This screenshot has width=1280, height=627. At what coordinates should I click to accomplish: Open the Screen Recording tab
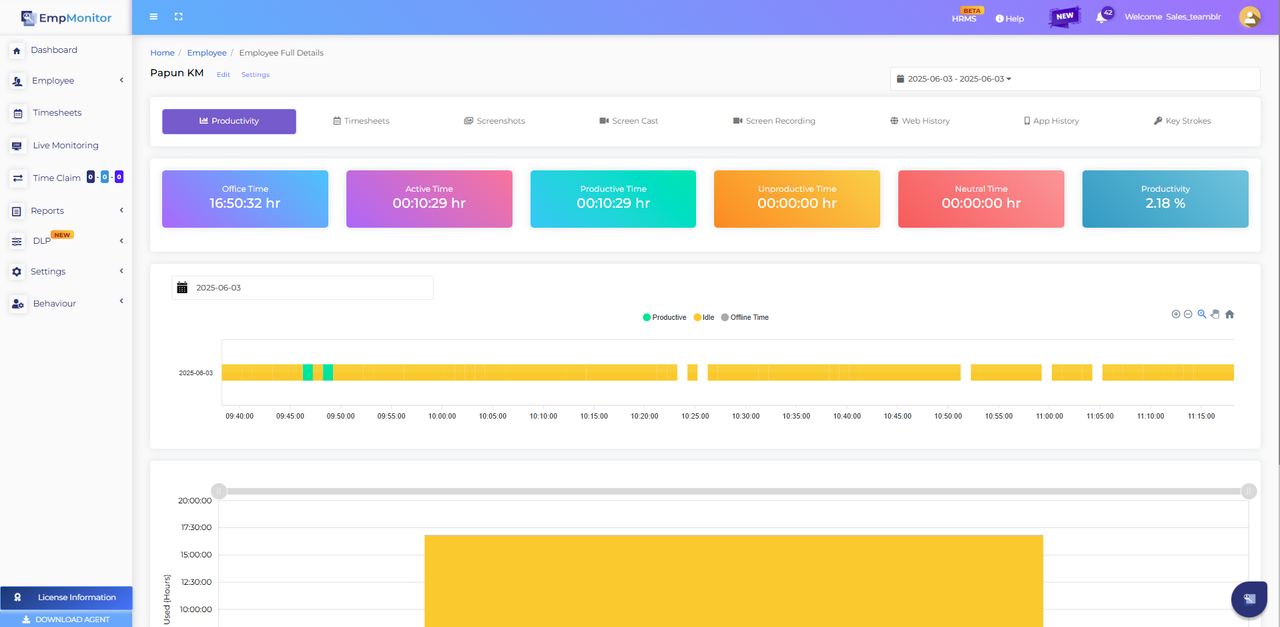pyautogui.click(x=774, y=121)
